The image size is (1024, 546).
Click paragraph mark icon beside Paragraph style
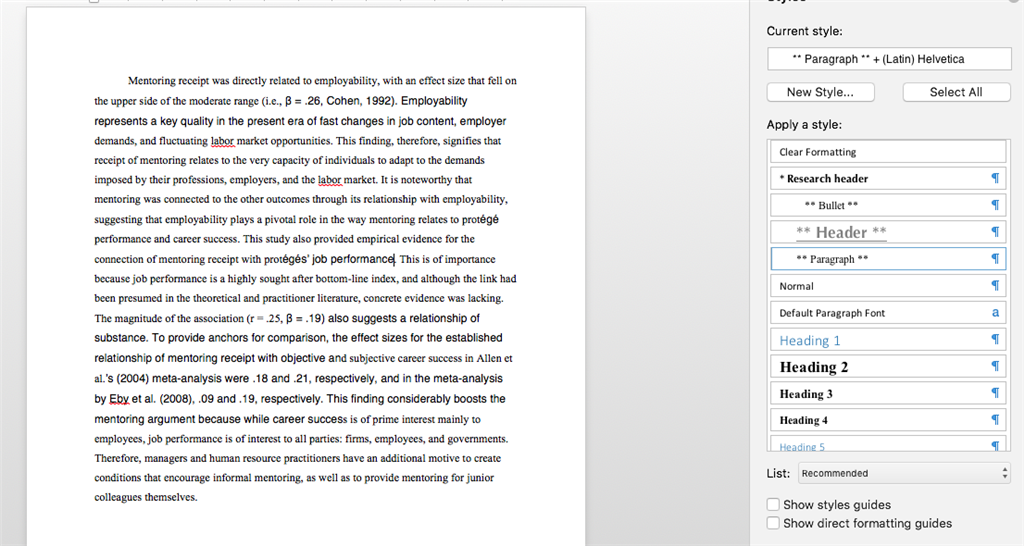tap(995, 259)
